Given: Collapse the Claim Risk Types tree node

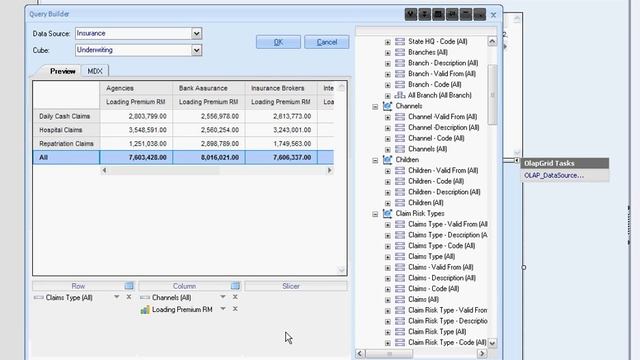Looking at the screenshot, I should point(375,214).
